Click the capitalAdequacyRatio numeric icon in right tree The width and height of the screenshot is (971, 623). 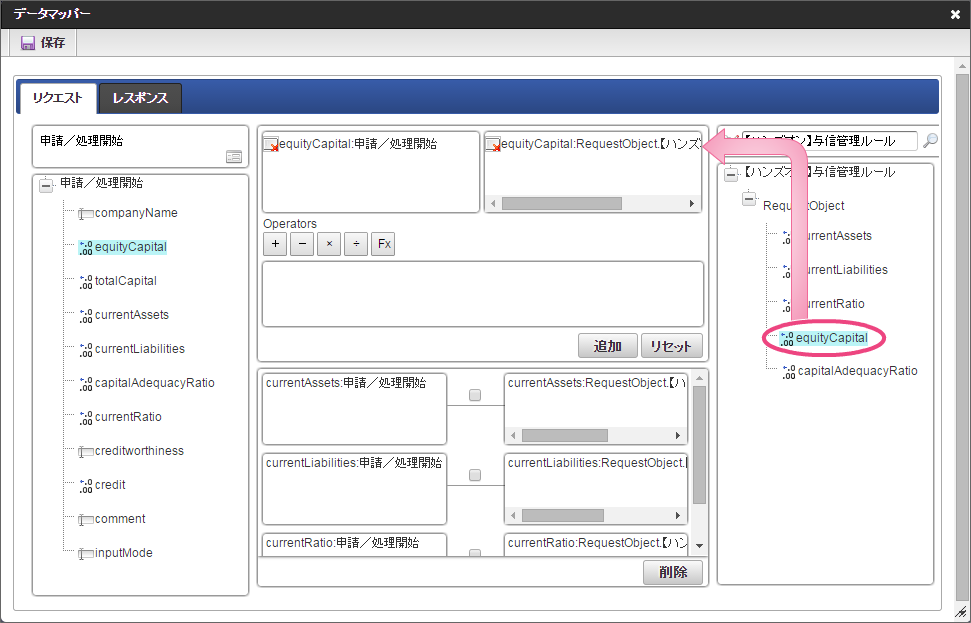click(x=788, y=372)
